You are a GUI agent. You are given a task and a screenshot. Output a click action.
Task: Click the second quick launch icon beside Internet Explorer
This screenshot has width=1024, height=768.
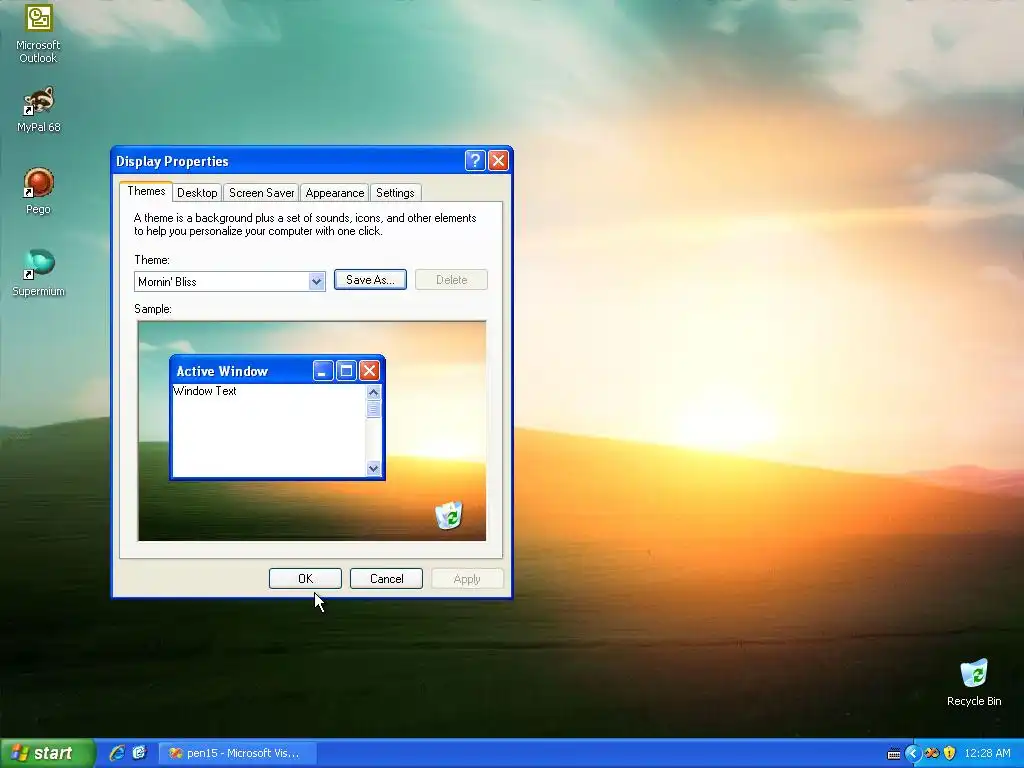(139, 753)
